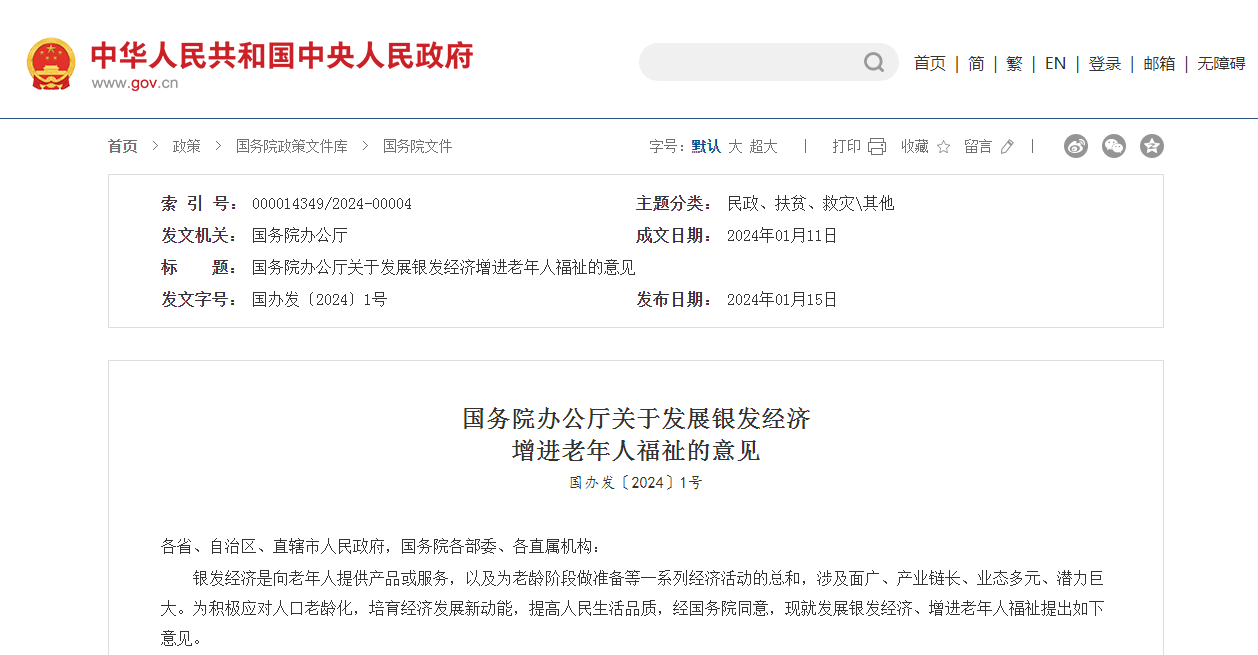This screenshot has width=1258, height=655.
Task: Select the 默认 font size option
Action: click(704, 146)
